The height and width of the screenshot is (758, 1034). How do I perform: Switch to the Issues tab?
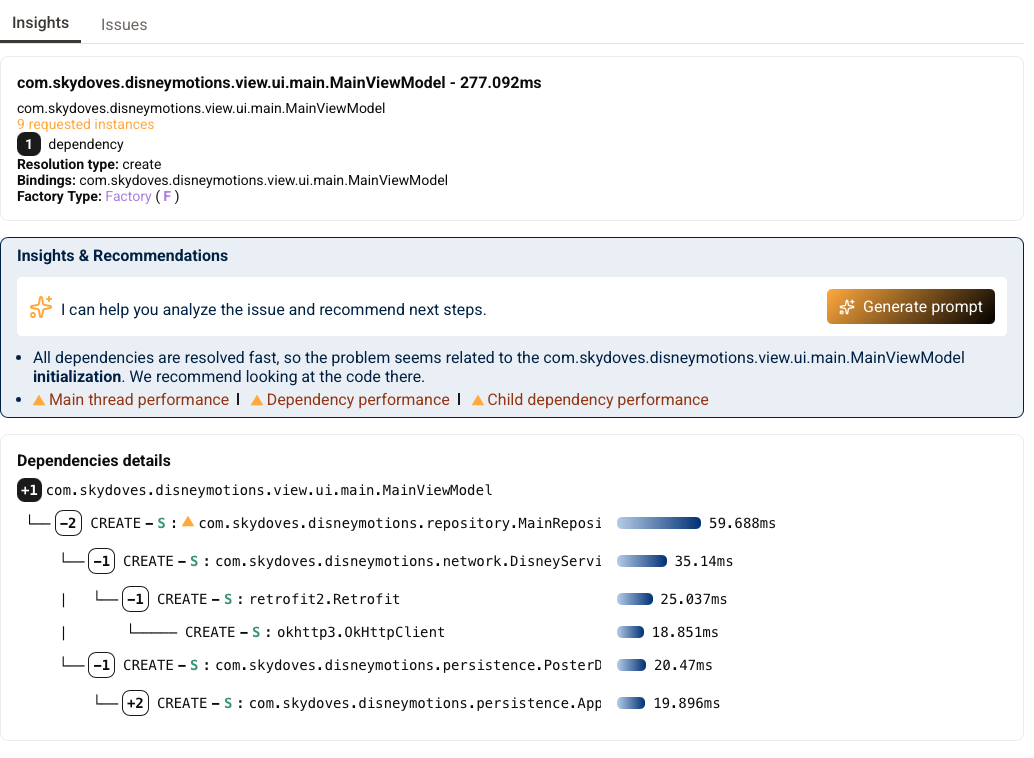[124, 24]
